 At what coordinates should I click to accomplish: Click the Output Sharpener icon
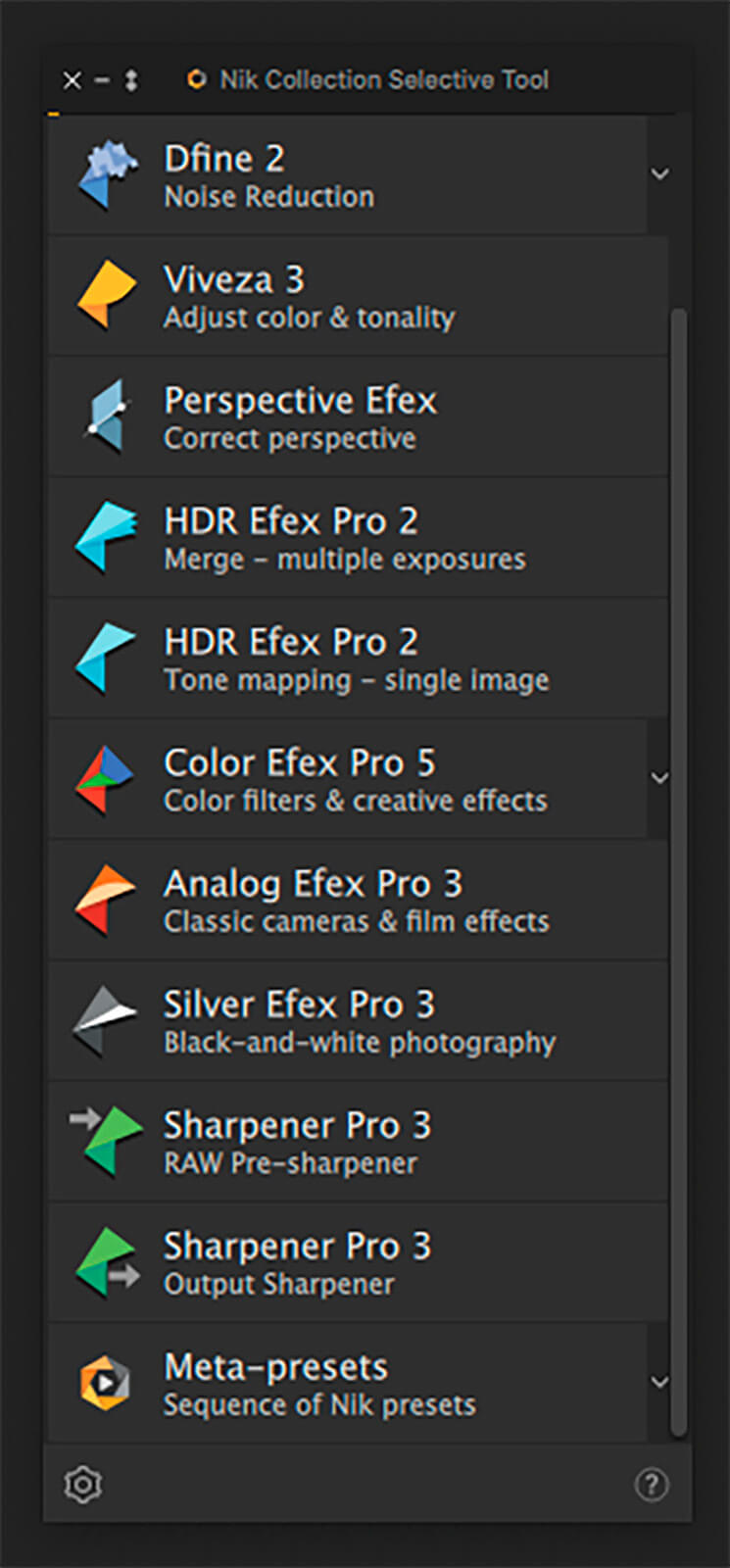pyautogui.click(x=106, y=1263)
